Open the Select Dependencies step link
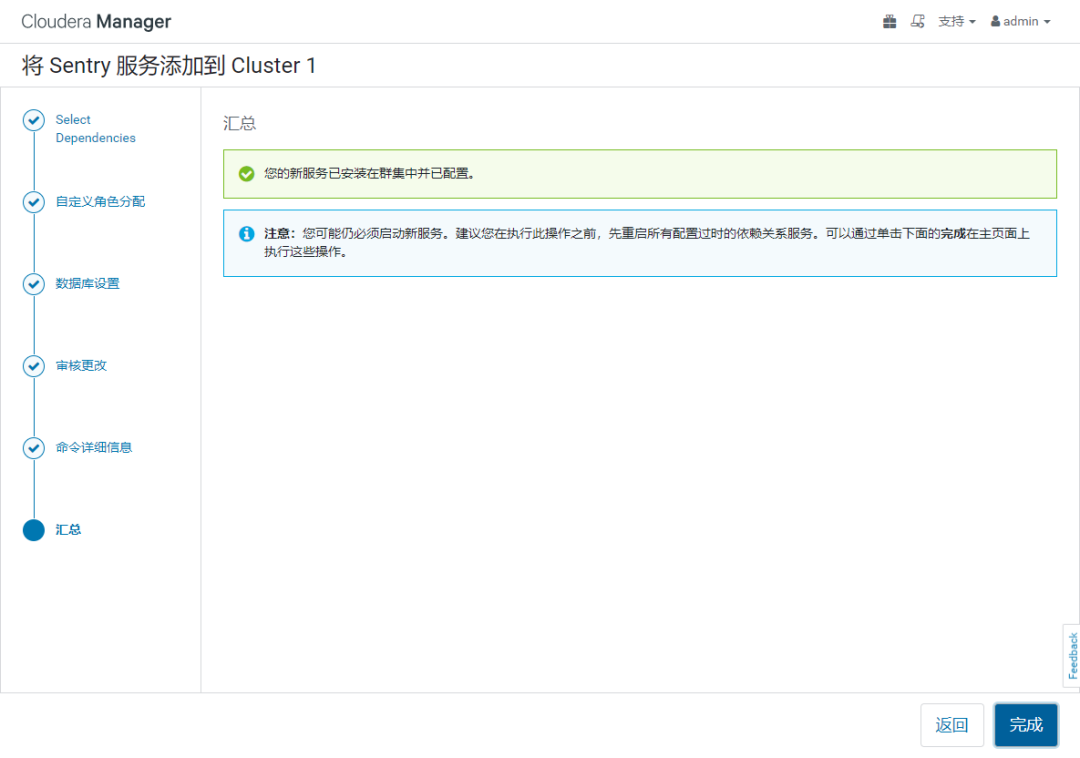This screenshot has width=1080, height=758. pos(95,129)
